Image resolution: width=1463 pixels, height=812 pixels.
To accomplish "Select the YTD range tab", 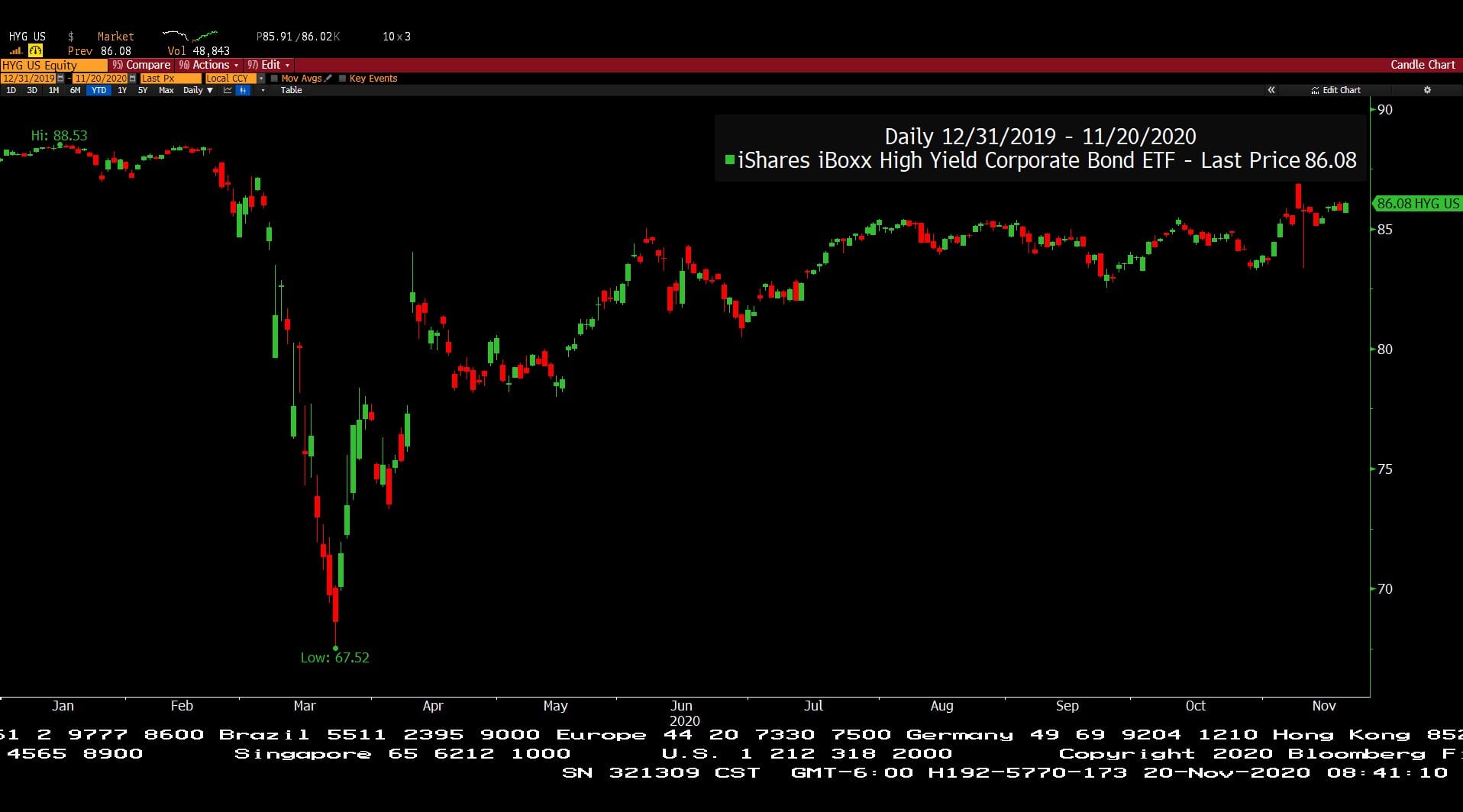I will (99, 90).
